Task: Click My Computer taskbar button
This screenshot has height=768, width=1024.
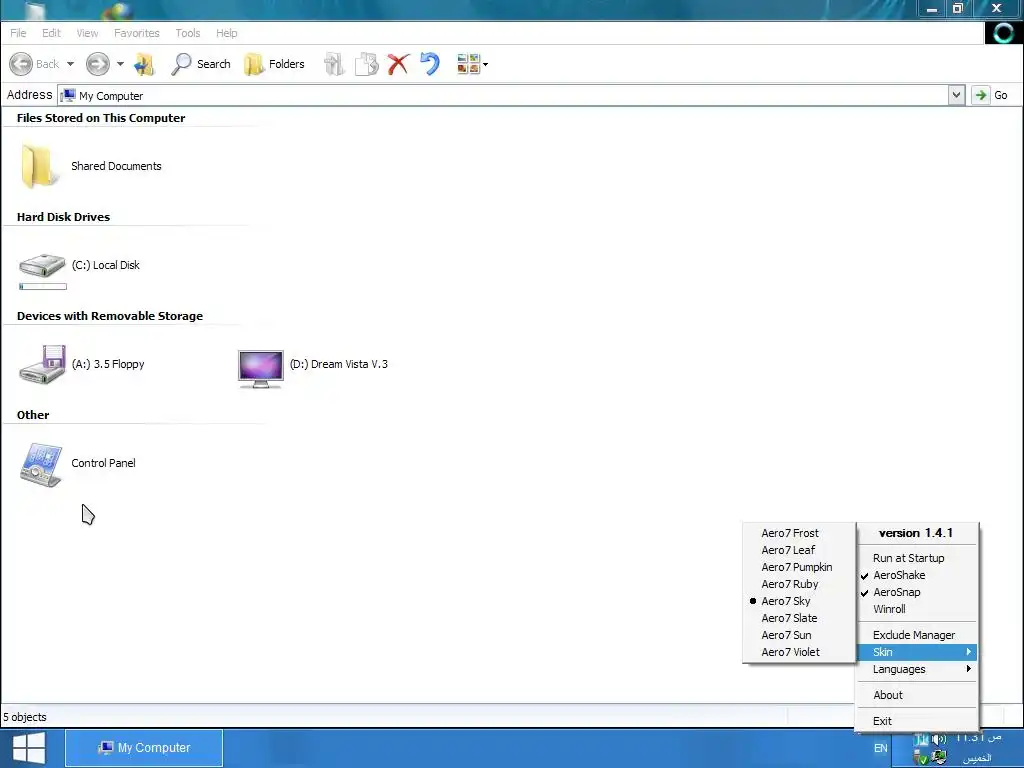Action: [x=144, y=748]
